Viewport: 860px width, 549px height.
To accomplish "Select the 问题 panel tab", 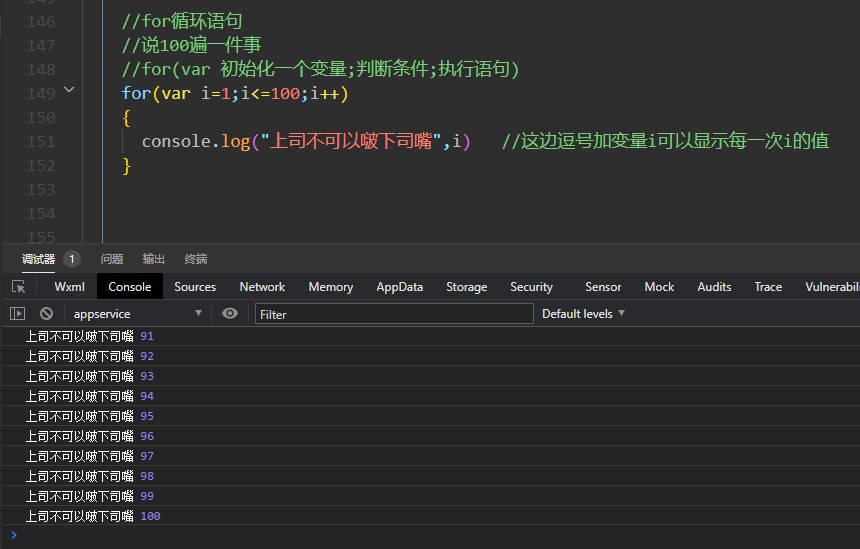I will 112,259.
